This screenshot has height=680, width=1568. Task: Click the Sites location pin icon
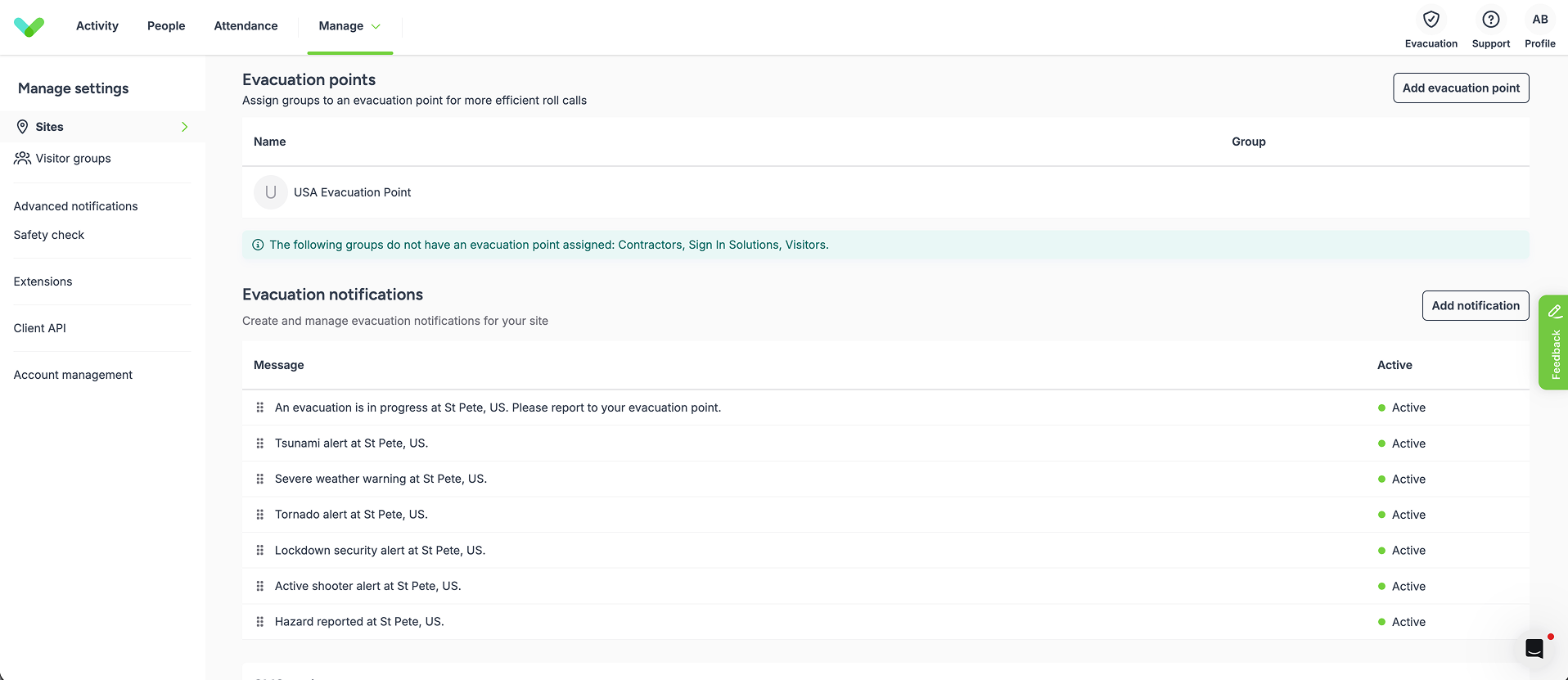22,127
